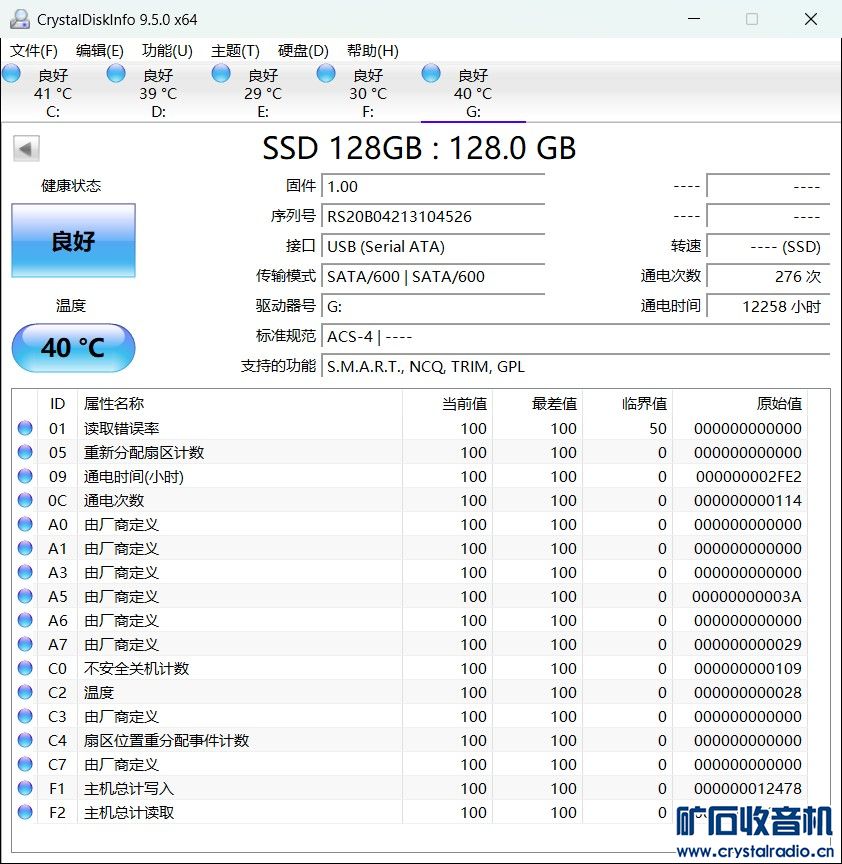Viewport: 842px width, 864px height.
Task: Select raw value 000000000114
Action: 748,500
